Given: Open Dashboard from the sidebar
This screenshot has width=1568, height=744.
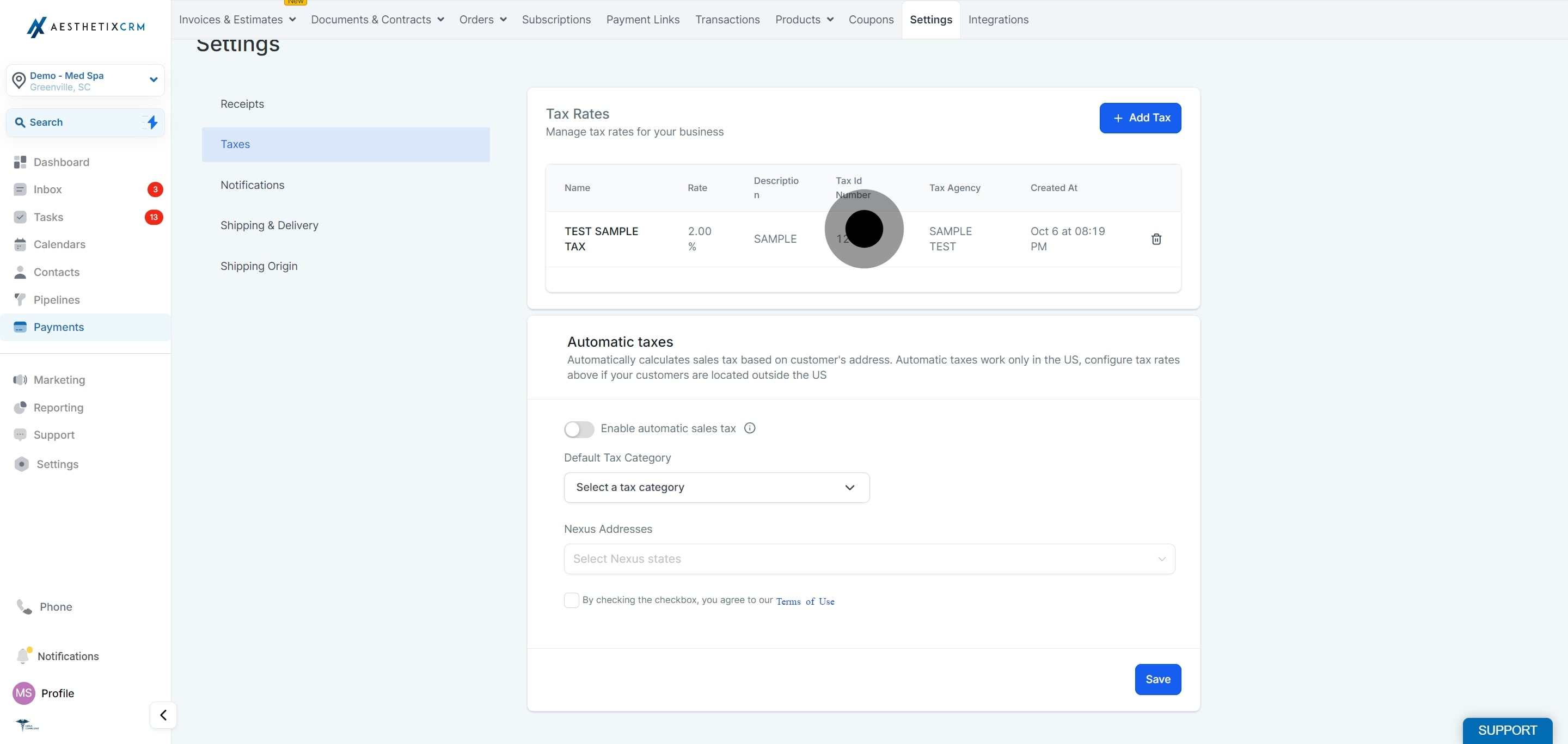Looking at the screenshot, I should (x=61, y=162).
